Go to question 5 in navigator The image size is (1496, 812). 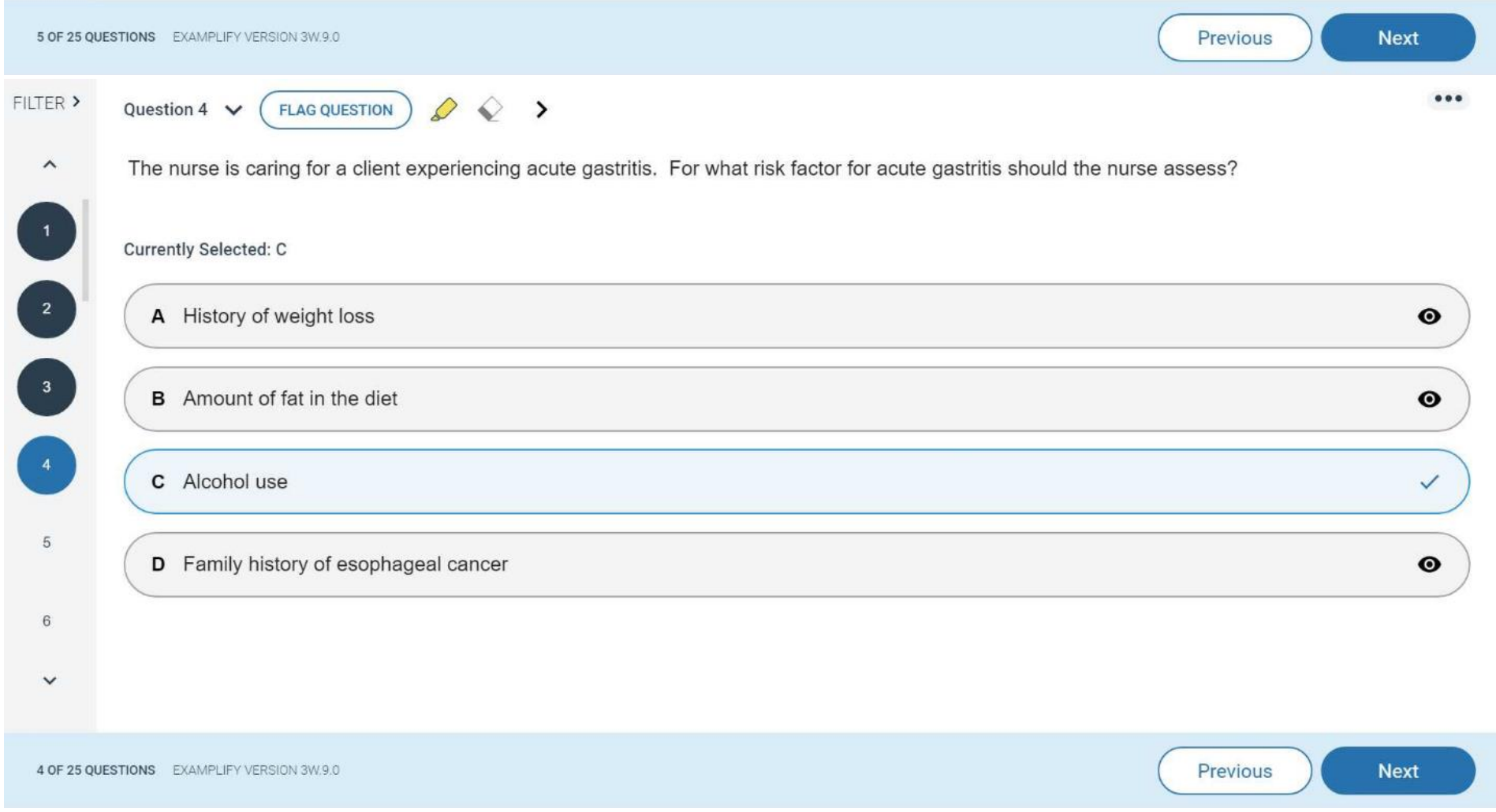(x=47, y=542)
